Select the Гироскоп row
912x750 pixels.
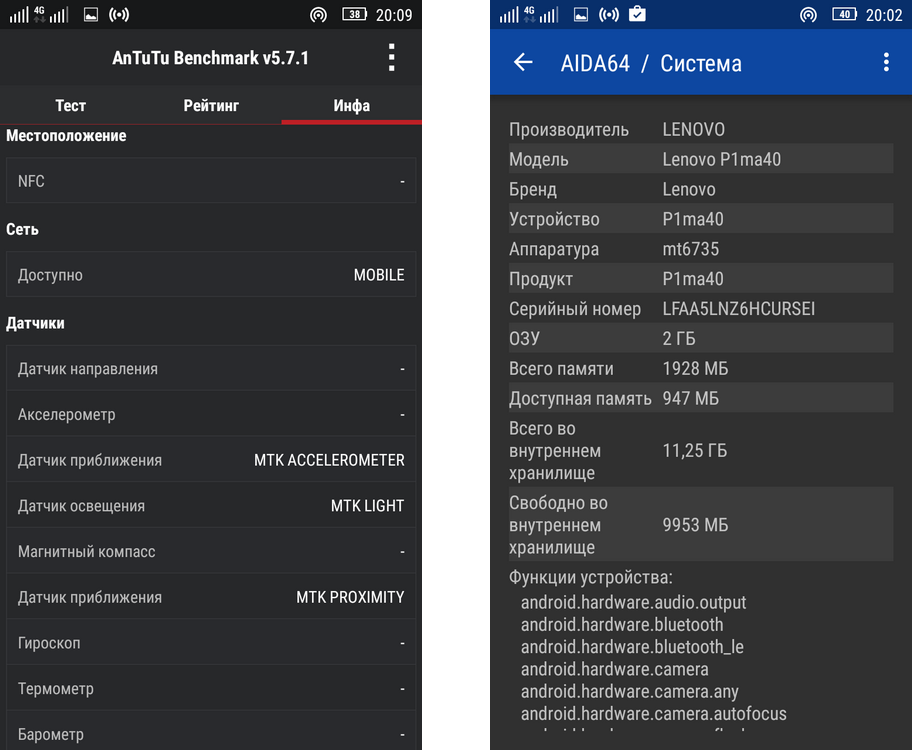point(211,642)
